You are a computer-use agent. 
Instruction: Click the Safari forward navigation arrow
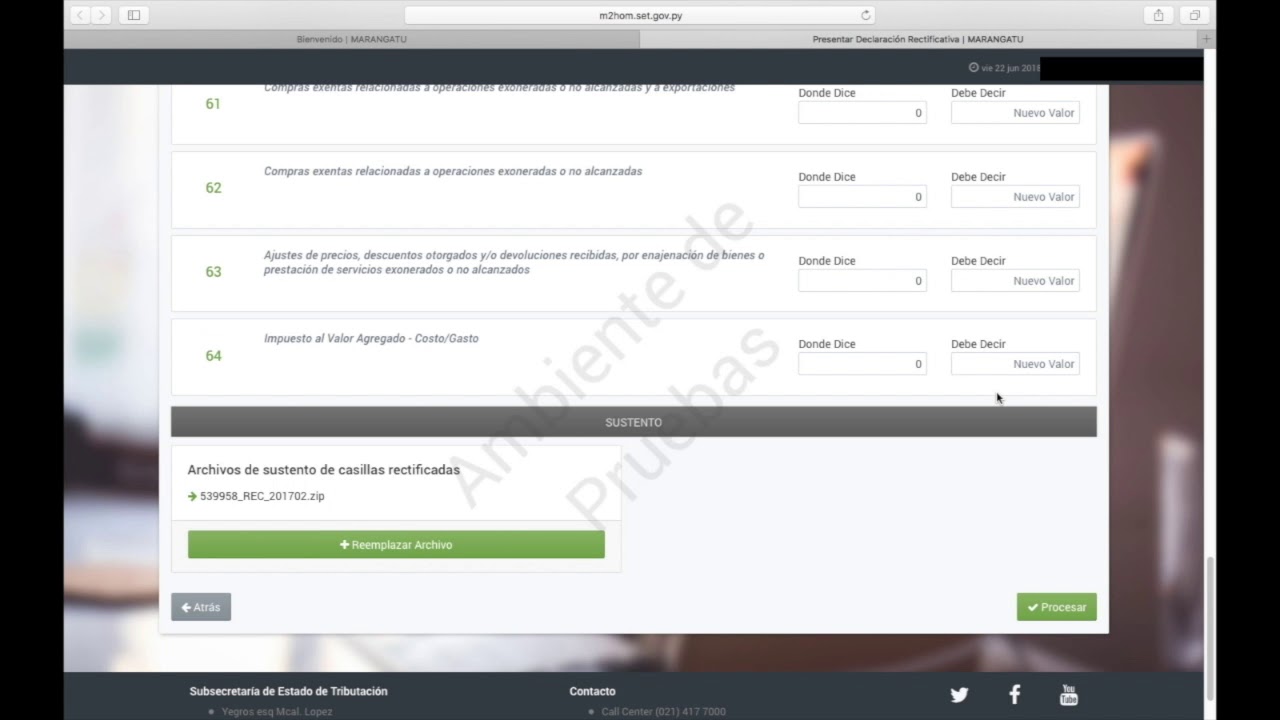pyautogui.click(x=101, y=15)
